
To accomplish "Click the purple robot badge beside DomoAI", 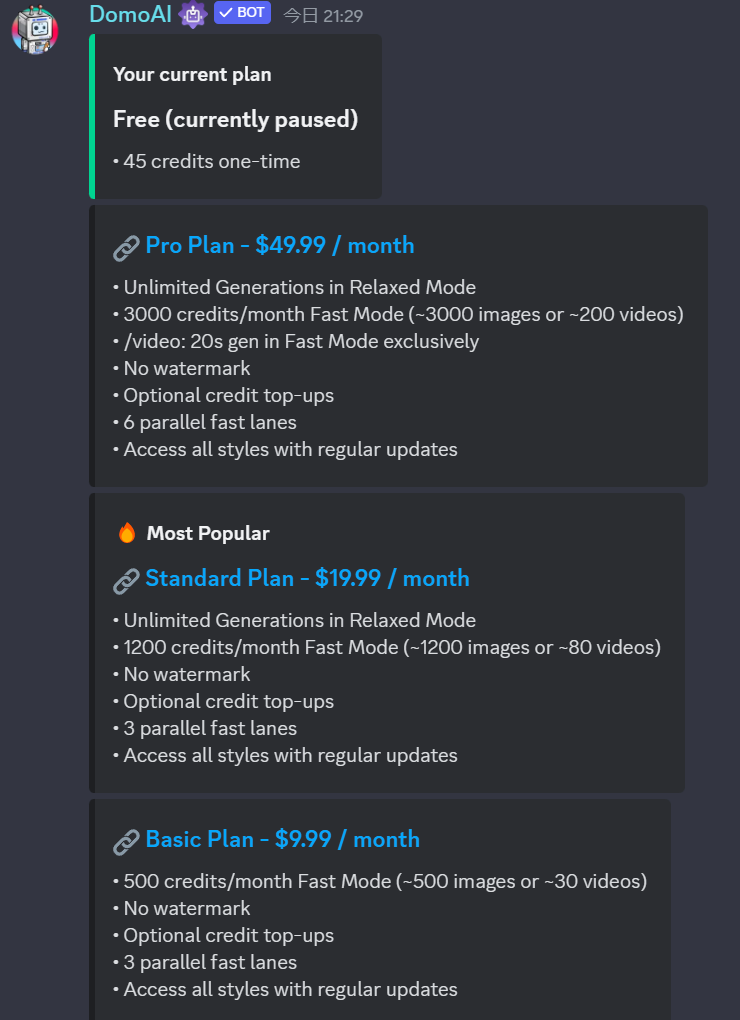I will (193, 14).
